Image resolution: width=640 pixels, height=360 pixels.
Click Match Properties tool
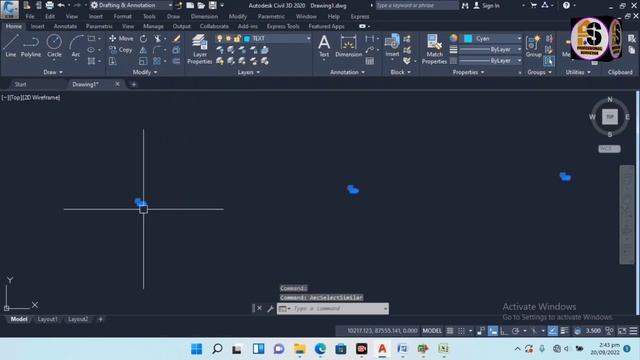(x=434, y=49)
